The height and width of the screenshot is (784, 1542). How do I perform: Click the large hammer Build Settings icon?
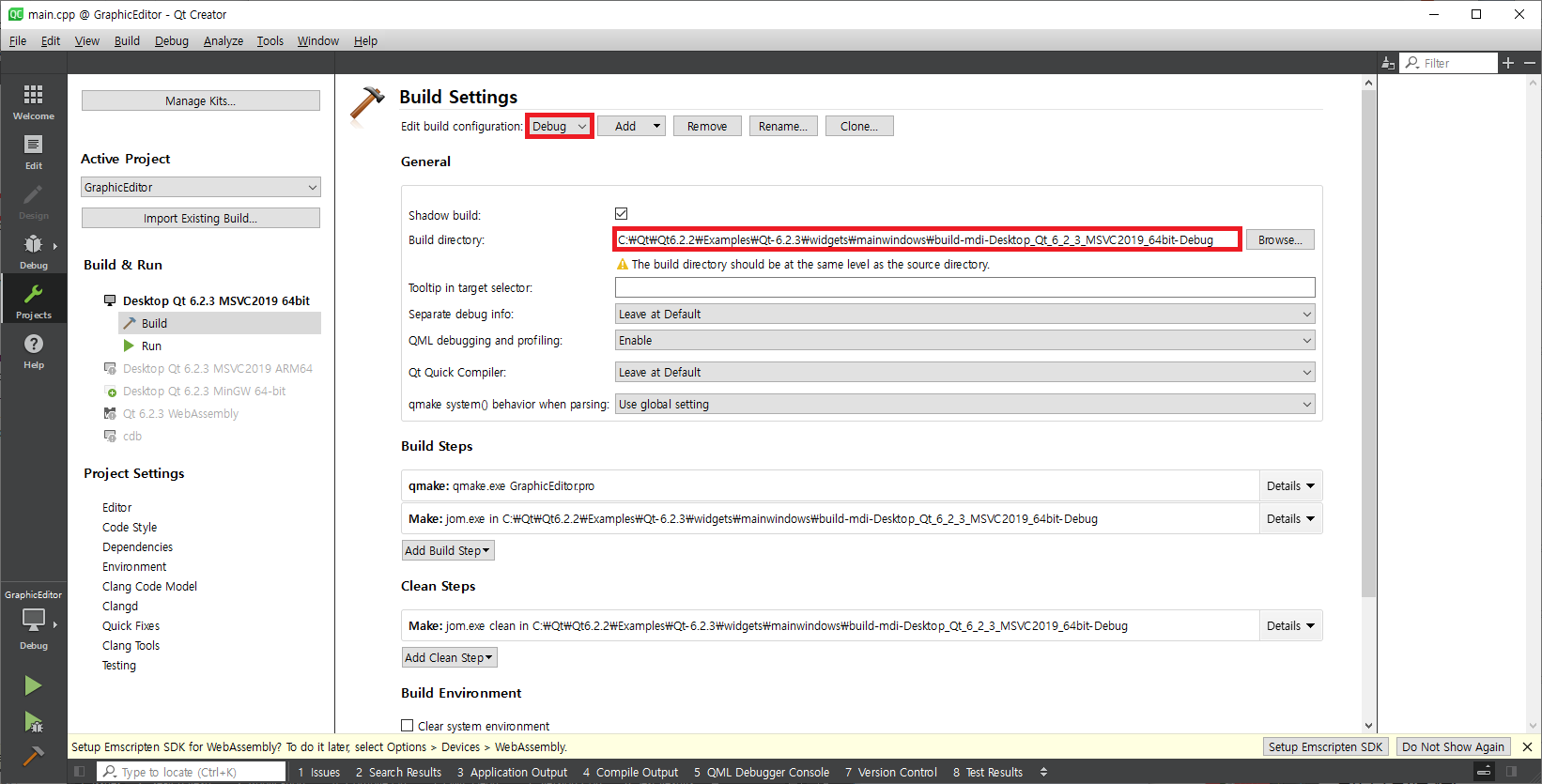367,105
